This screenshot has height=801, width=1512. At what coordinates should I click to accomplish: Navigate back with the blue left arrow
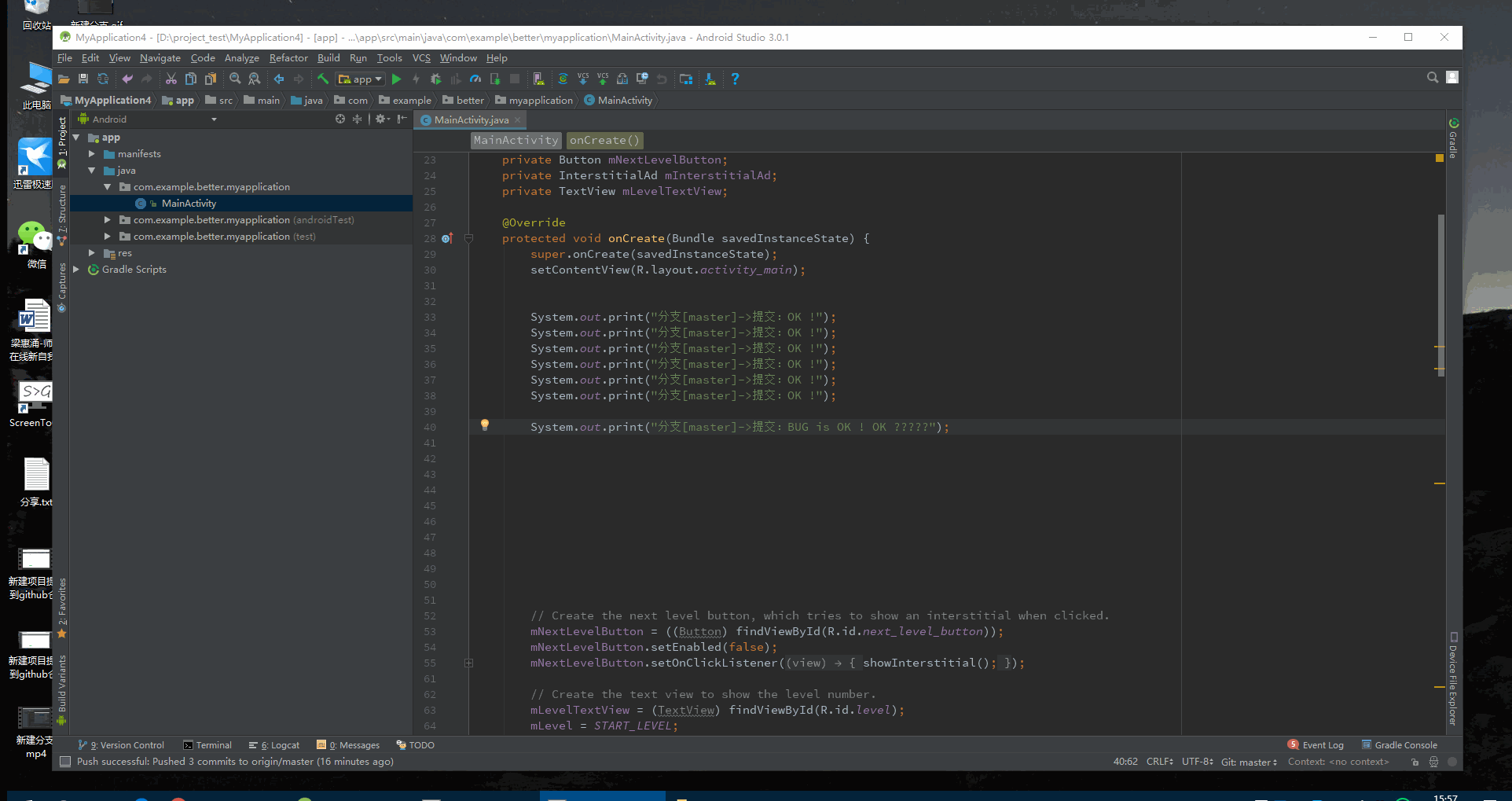tap(279, 79)
